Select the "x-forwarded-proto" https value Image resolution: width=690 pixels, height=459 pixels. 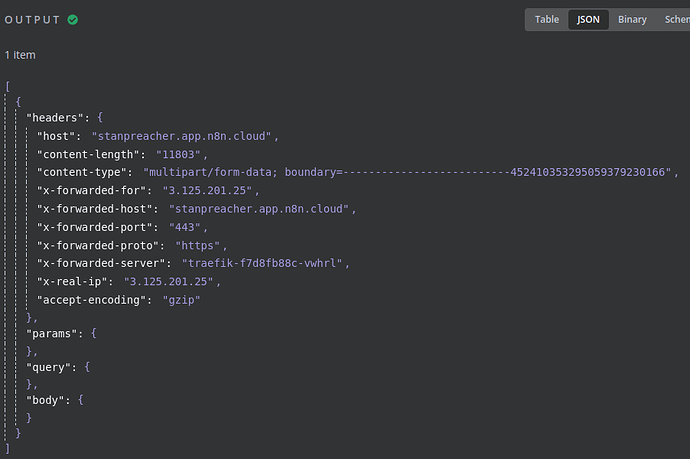201,245
